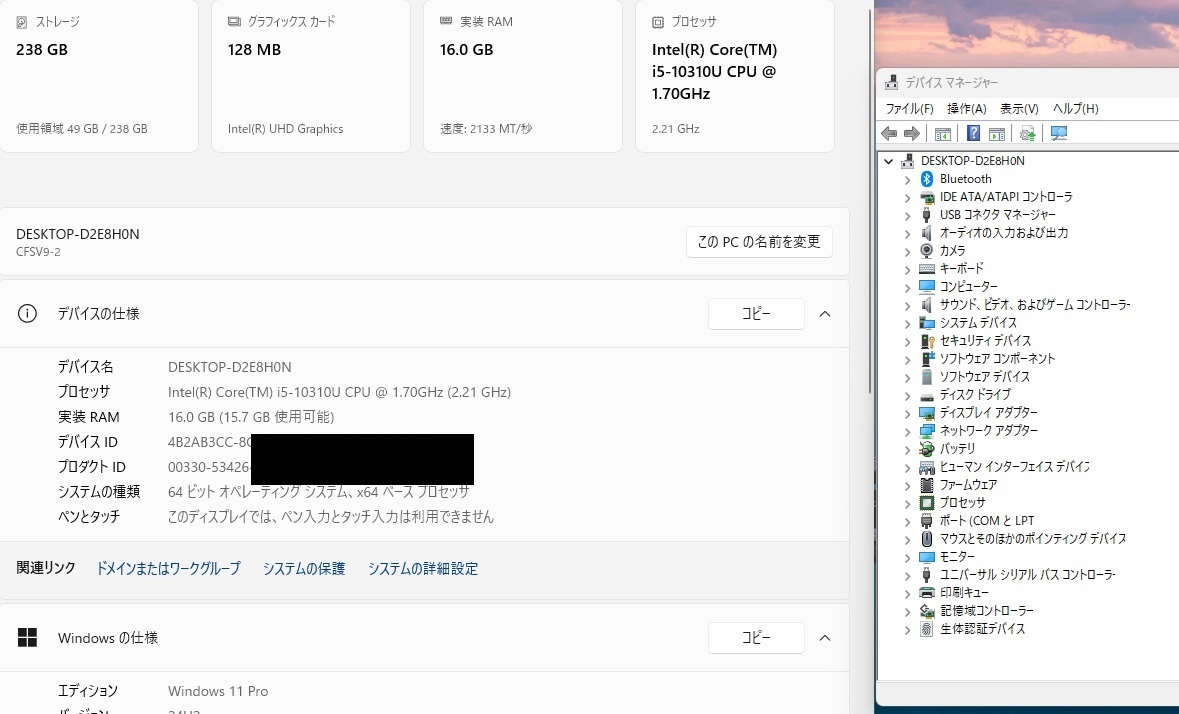Viewport: 1179px width, 714px height.
Task: Click the プロセッサ chip icon in device tree
Action: click(926, 503)
